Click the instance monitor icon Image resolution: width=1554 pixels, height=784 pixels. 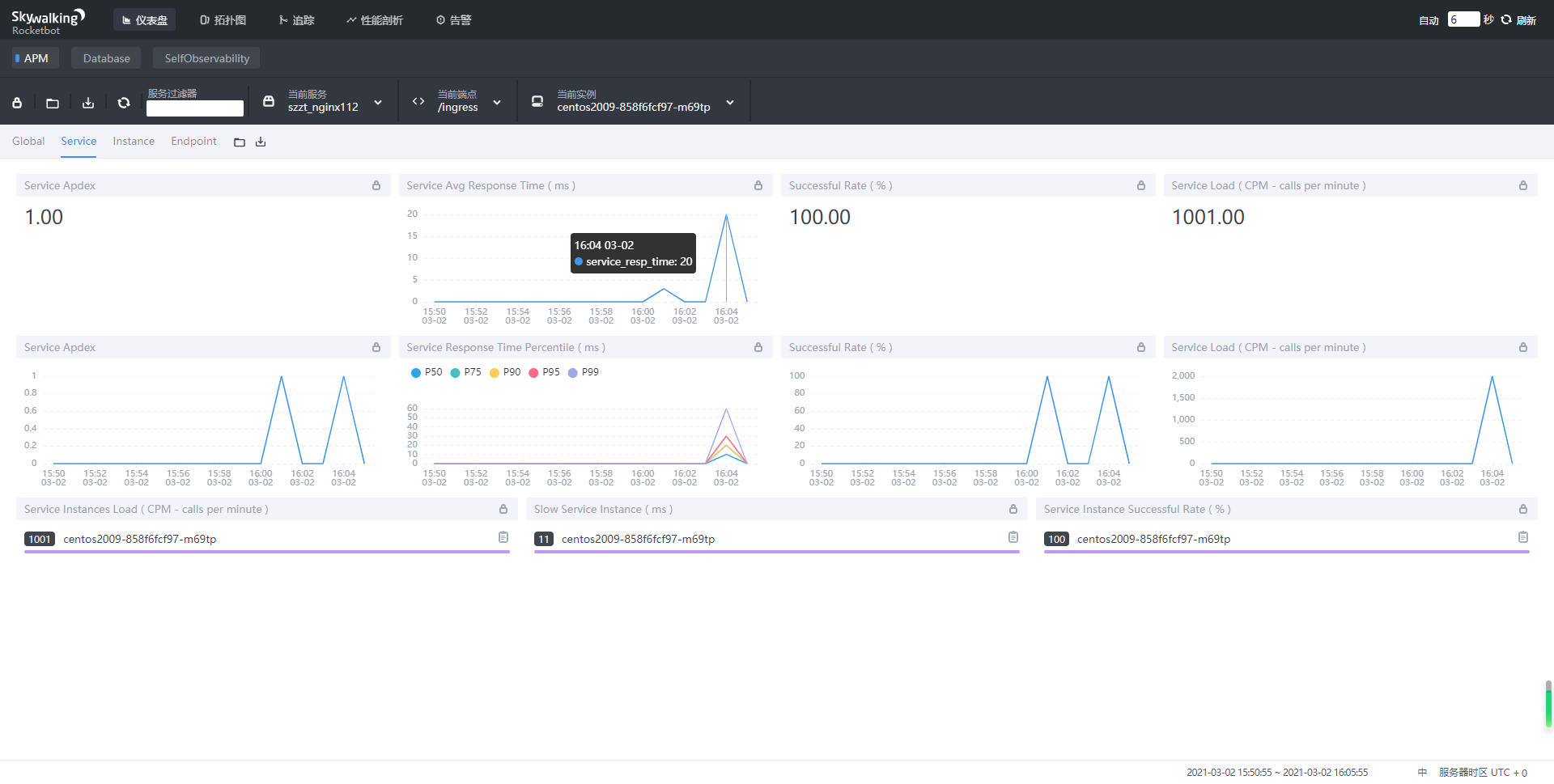click(x=537, y=101)
